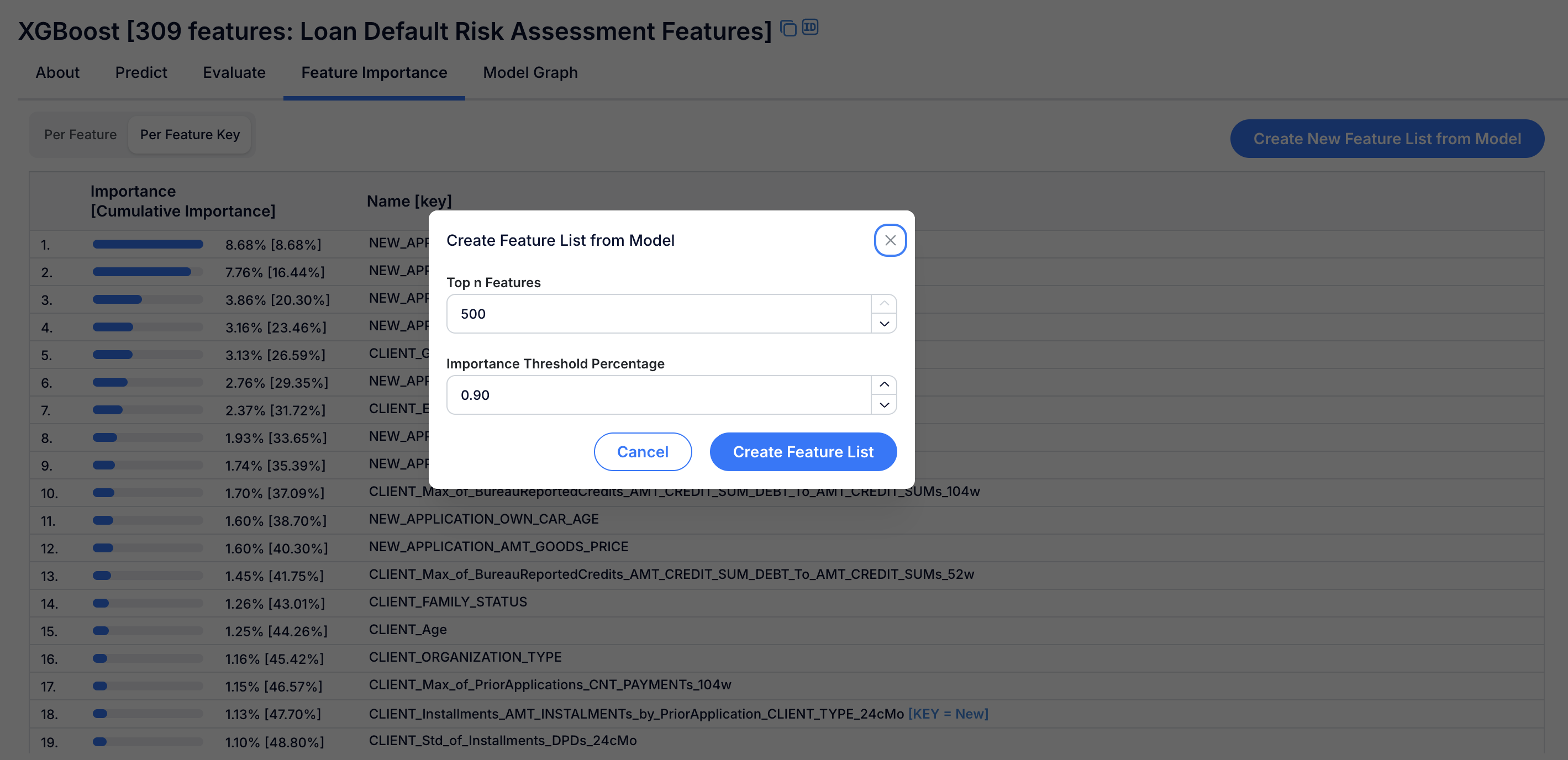This screenshot has width=1568, height=760.
Task: Confirm with Create Feature List button
Action: [803, 452]
